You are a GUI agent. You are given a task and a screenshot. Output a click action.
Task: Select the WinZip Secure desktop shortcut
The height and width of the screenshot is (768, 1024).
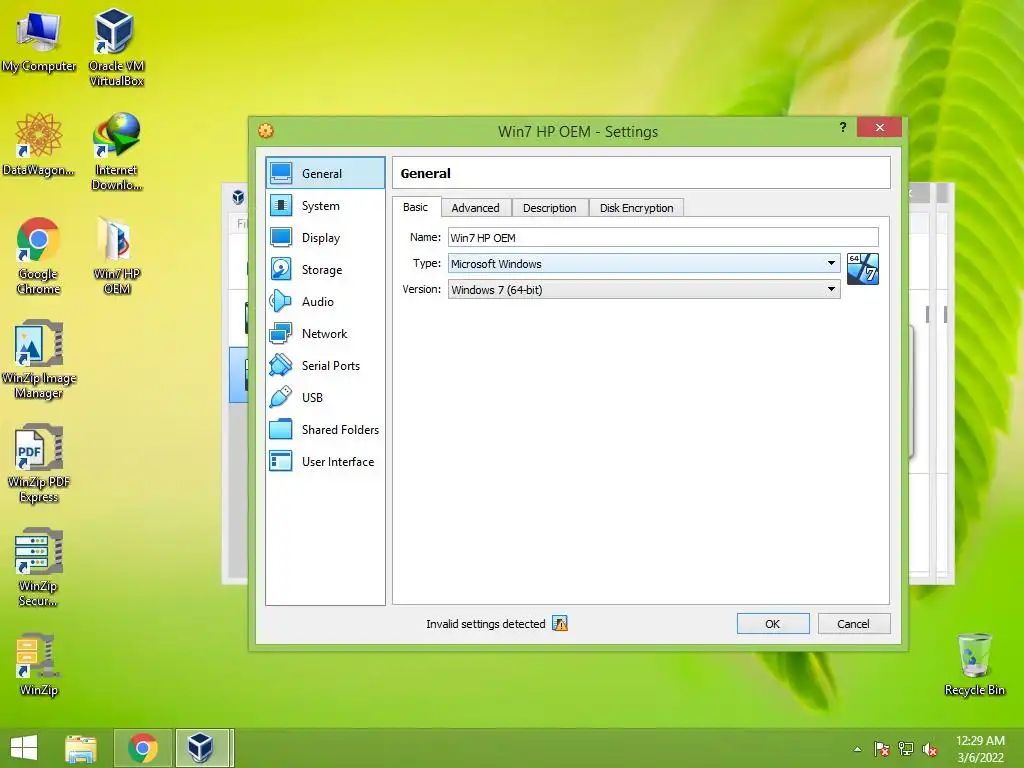click(x=38, y=568)
